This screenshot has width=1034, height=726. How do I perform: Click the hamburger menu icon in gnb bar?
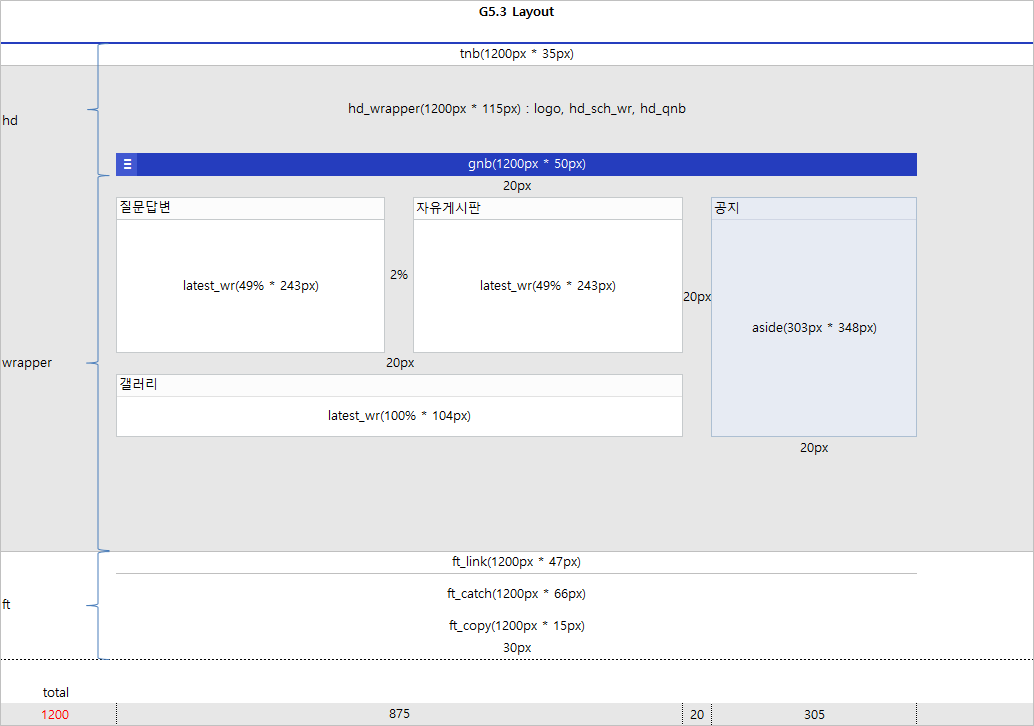pos(127,165)
